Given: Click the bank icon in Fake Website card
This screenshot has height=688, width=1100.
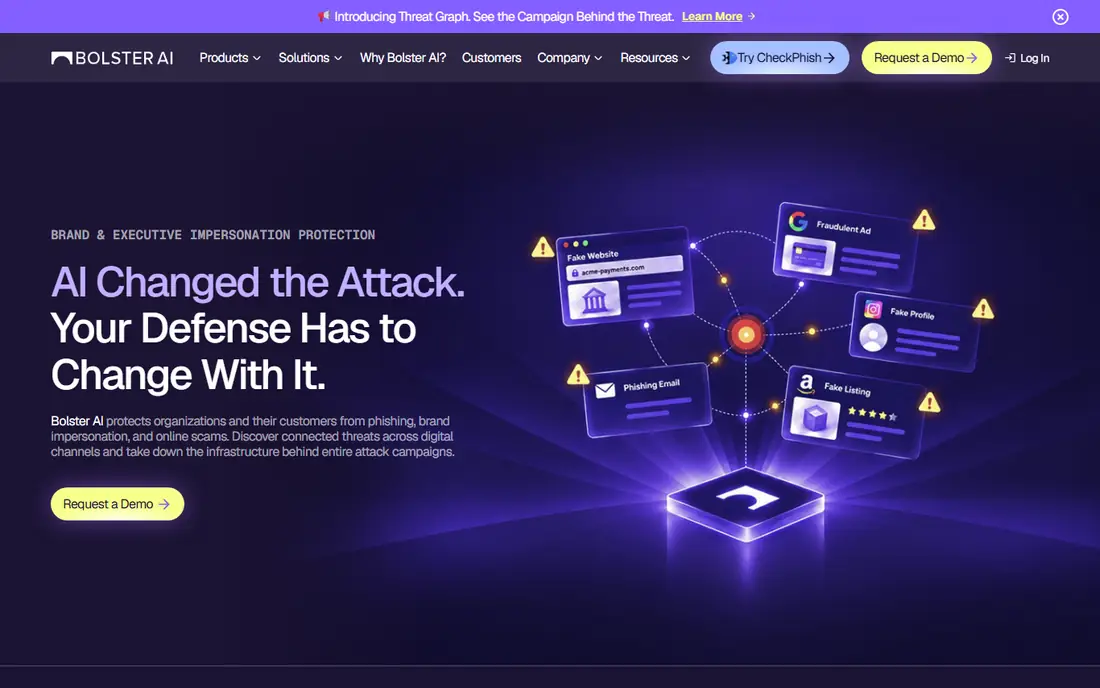Looking at the screenshot, I should coord(594,300).
